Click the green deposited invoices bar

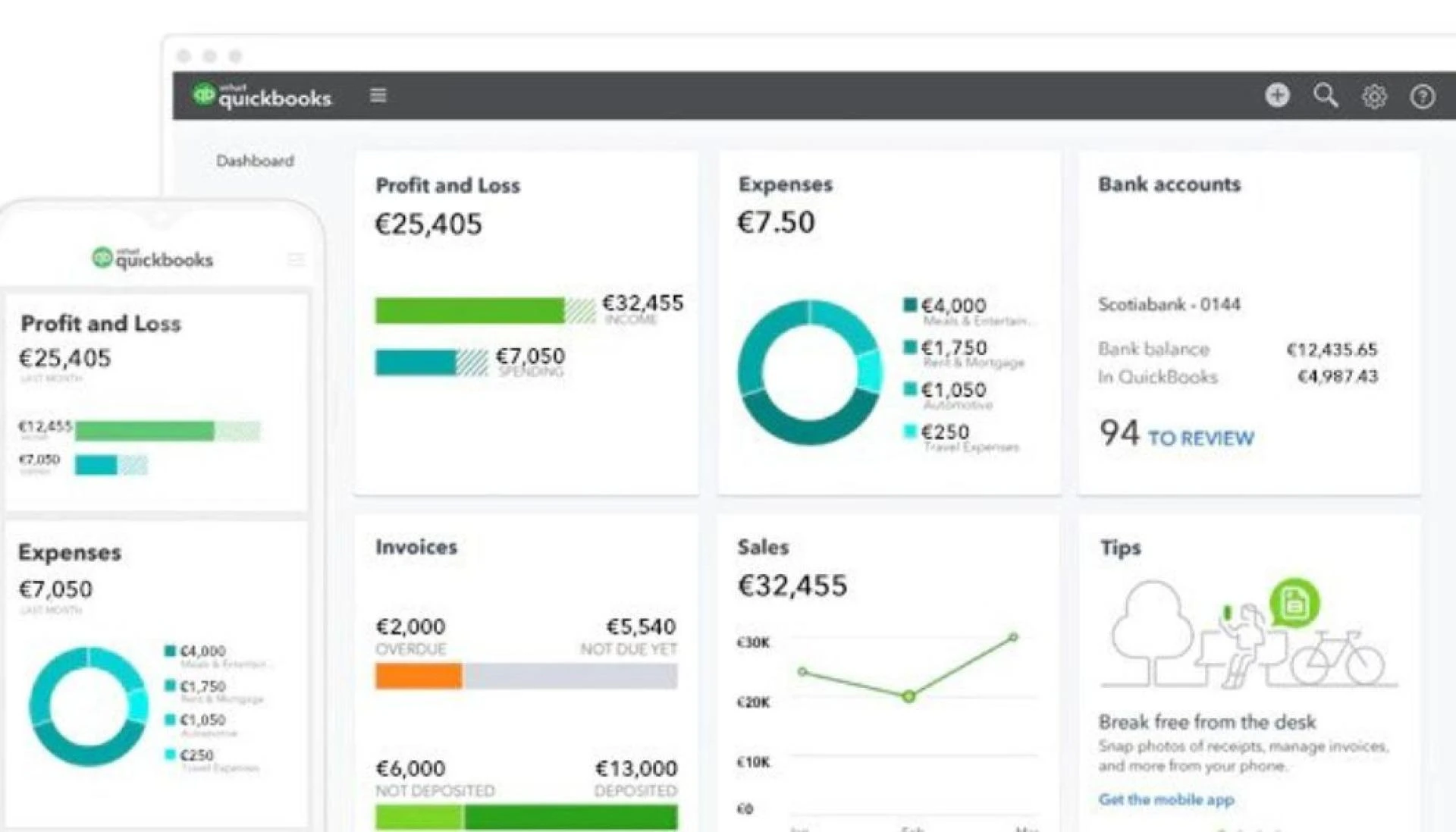570,818
